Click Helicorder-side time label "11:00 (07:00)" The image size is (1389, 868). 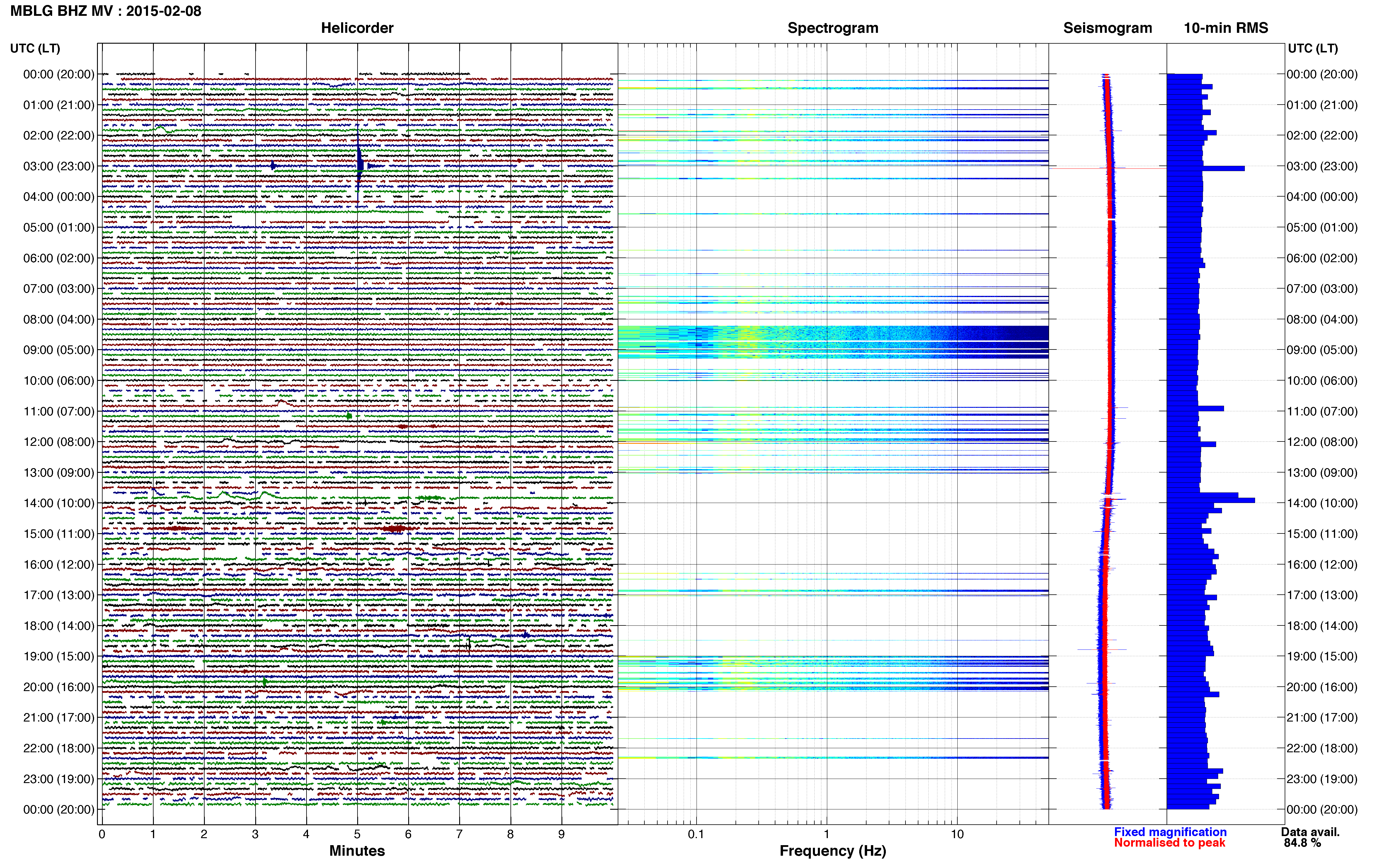[x=59, y=412]
